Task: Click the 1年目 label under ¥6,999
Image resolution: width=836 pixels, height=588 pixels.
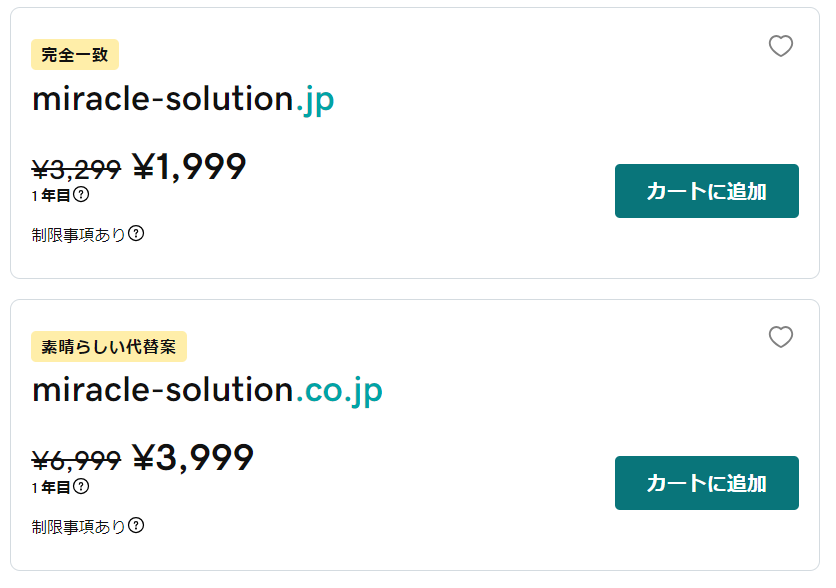Action: click(x=51, y=487)
